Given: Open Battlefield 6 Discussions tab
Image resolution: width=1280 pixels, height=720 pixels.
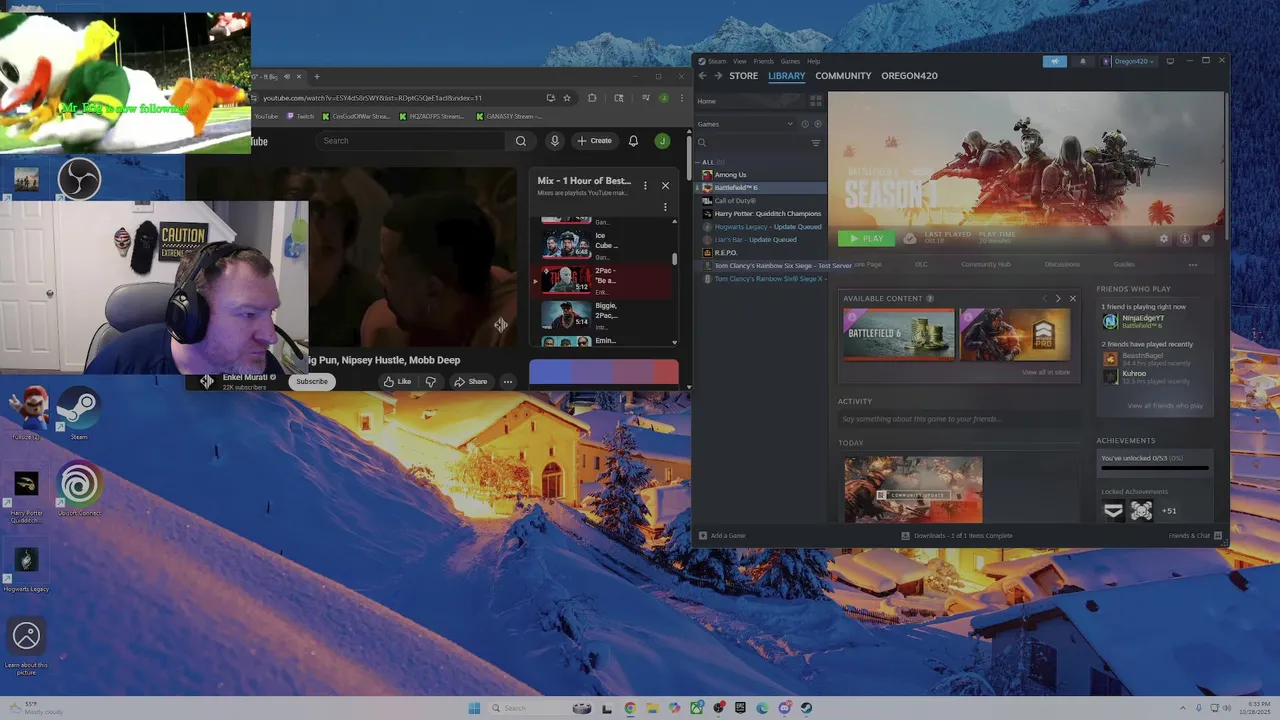Looking at the screenshot, I should pos(1062,264).
